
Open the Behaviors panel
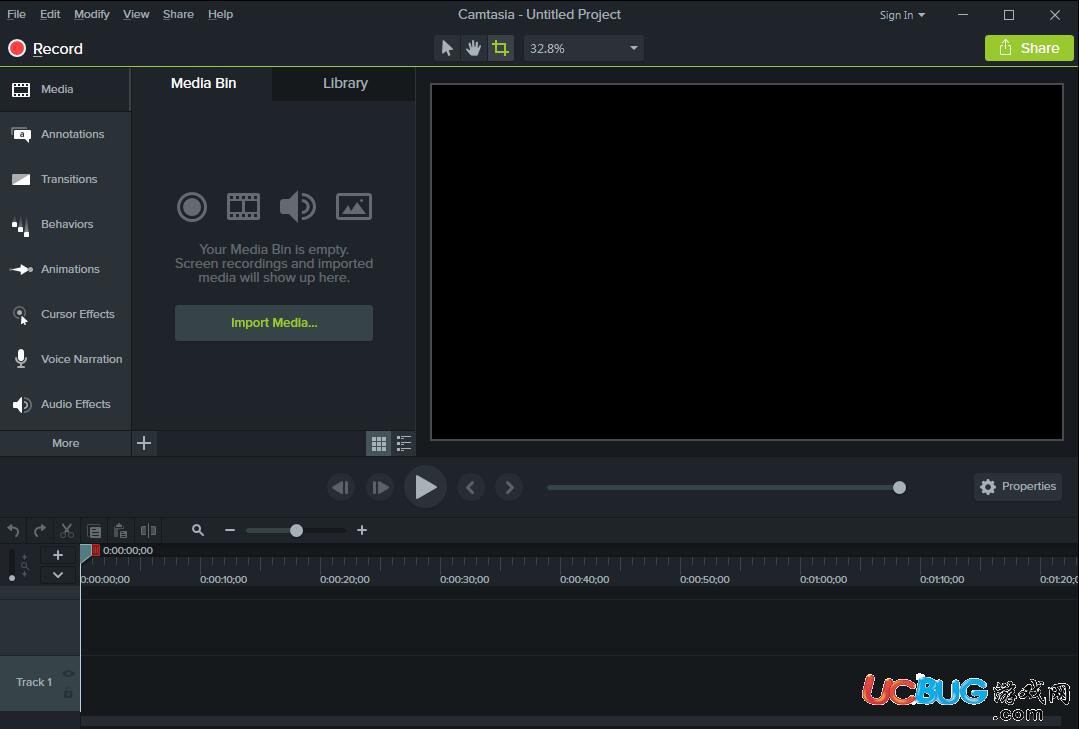(65, 224)
